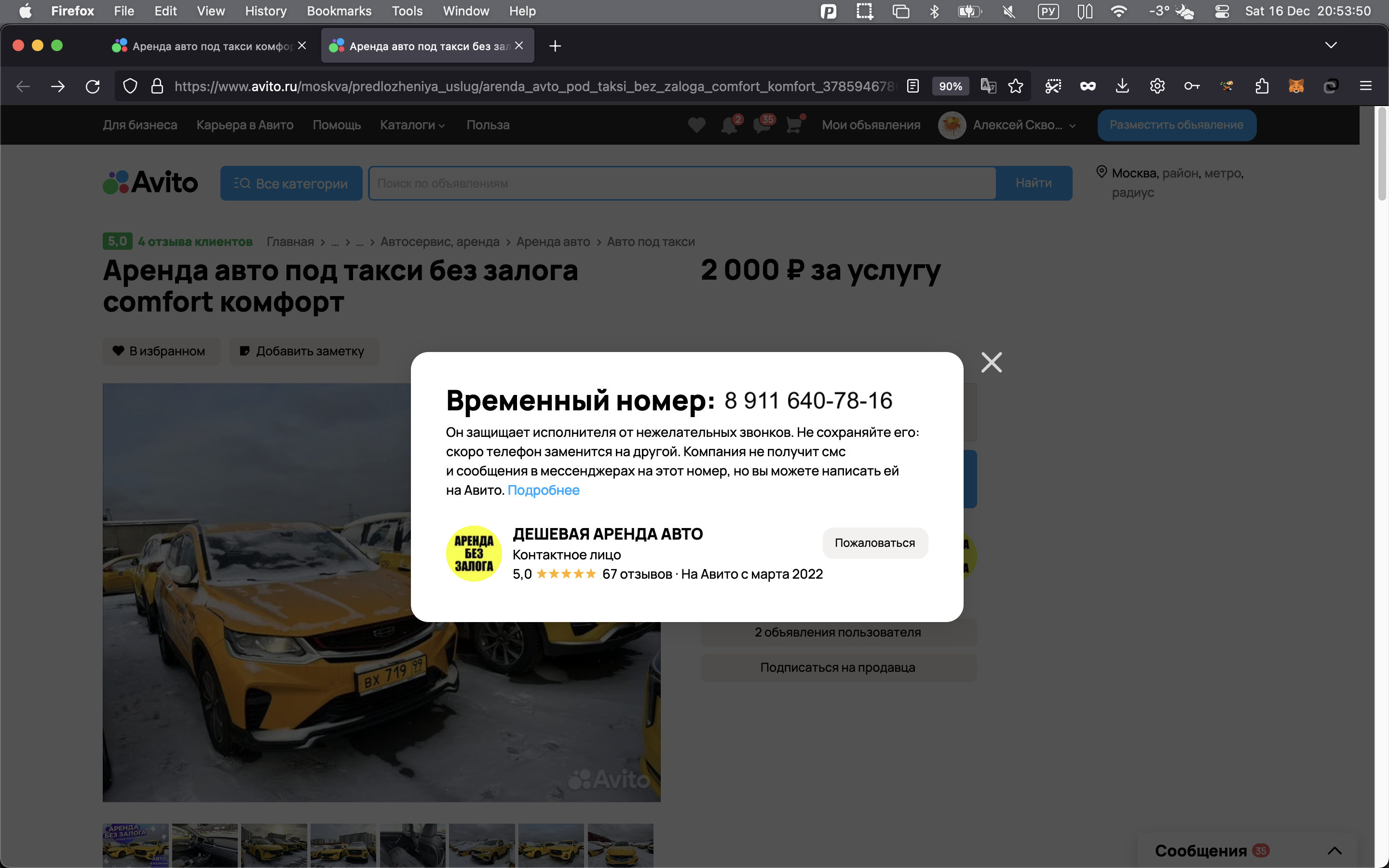Open favorites via the heart icon in header
Viewport: 1389px width, 868px height.
[696, 124]
